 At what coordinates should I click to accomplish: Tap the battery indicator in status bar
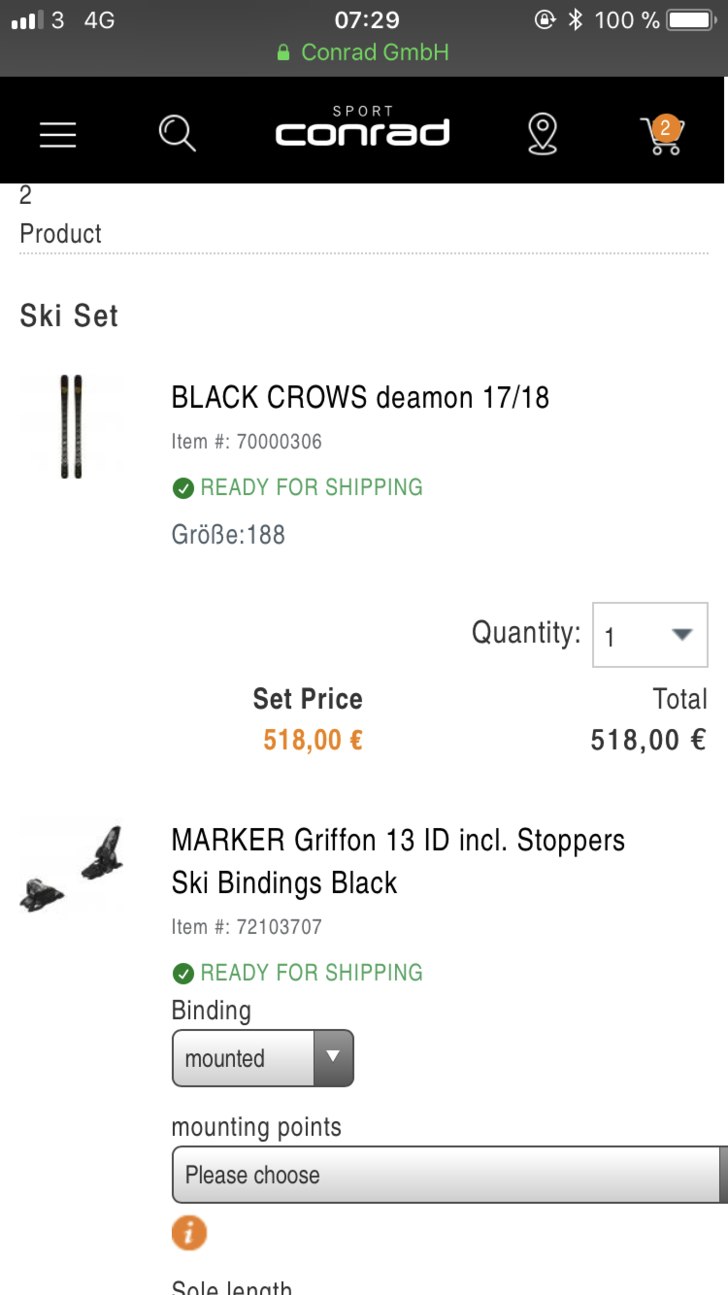pos(690,20)
